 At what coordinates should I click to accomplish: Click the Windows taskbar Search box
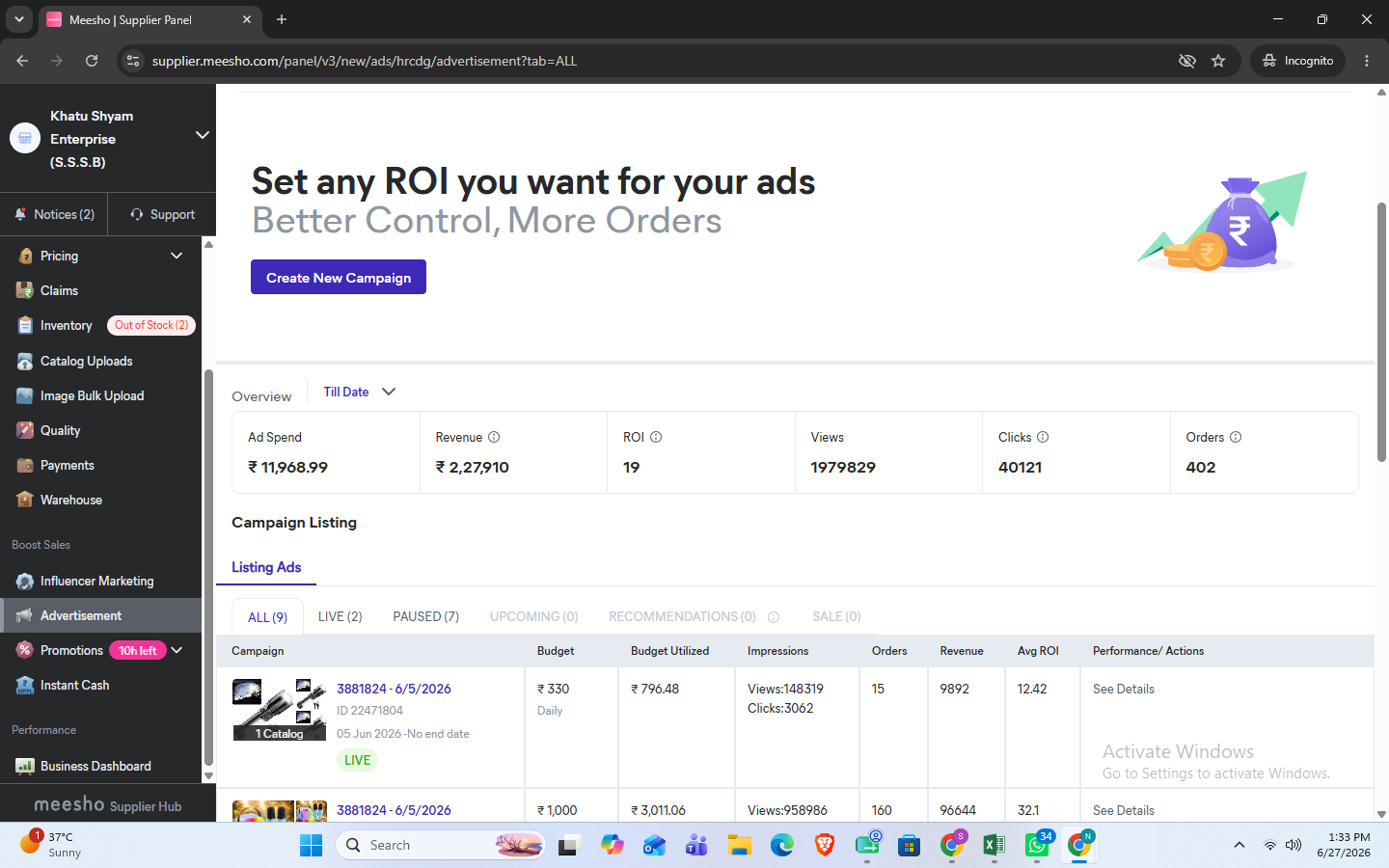441,846
